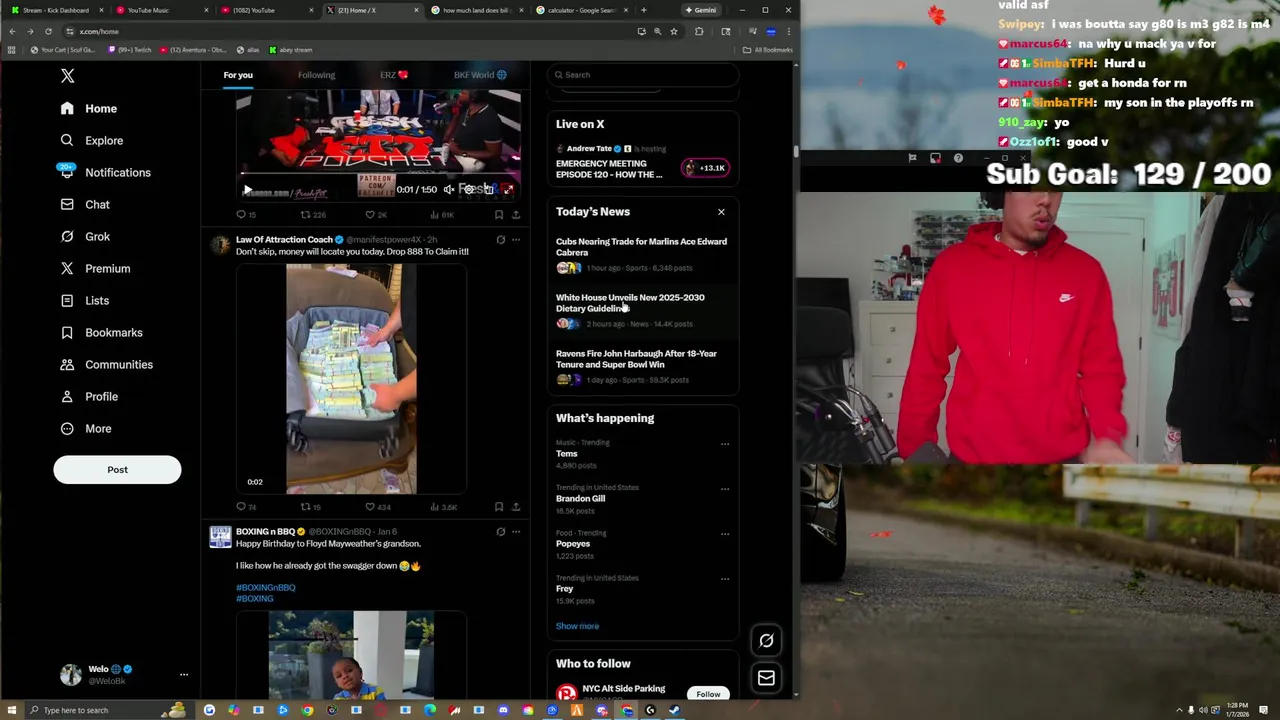The width and height of the screenshot is (1280, 720).
Task: Like the podcast video post
Action: tap(377, 214)
